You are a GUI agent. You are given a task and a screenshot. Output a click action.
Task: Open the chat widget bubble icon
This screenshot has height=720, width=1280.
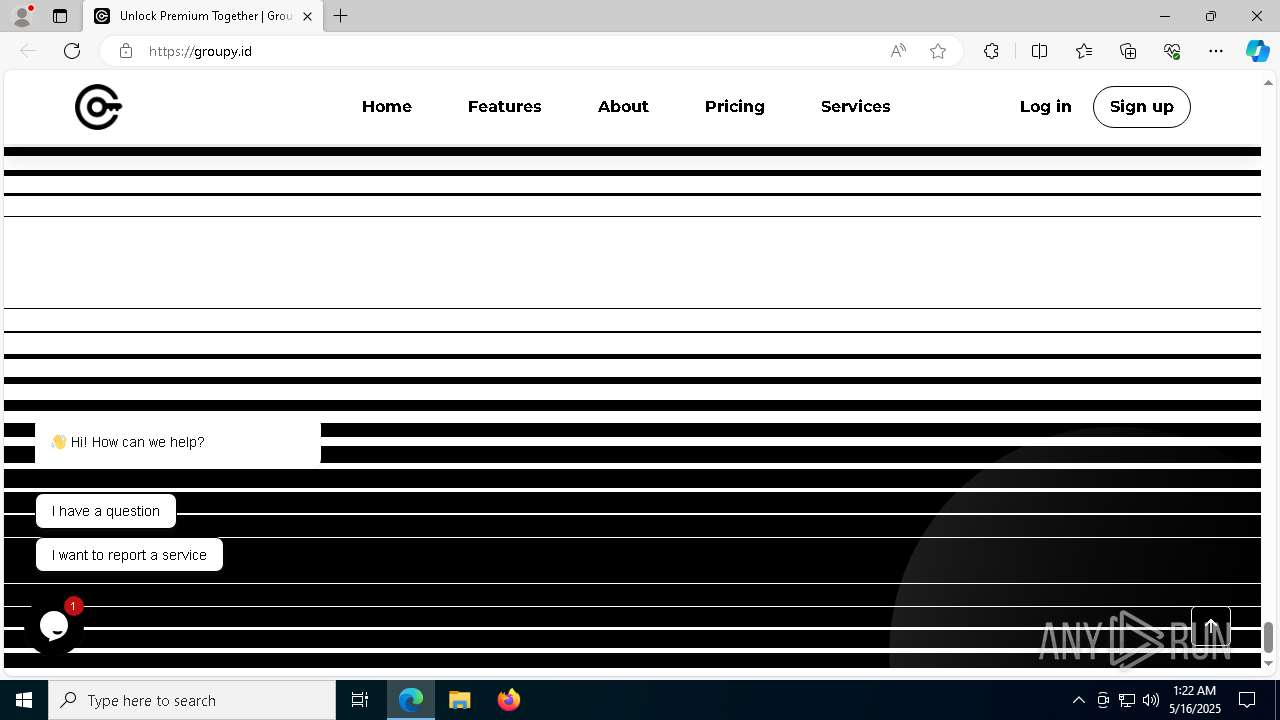(54, 626)
